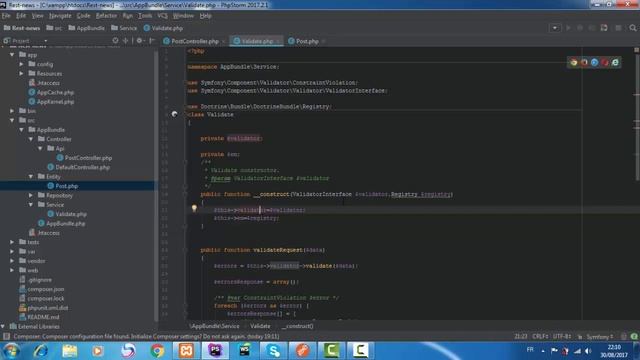Click the scroll from source target icon
Viewport: 640px width, 360px height.
pyautogui.click(x=116, y=41)
